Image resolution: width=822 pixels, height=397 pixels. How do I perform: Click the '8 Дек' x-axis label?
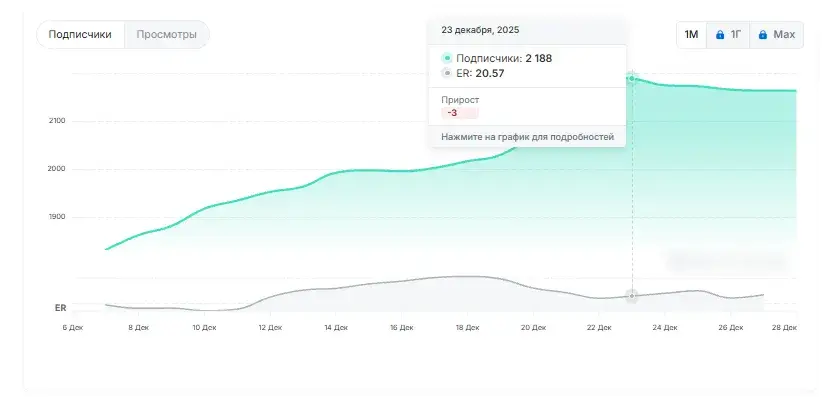coord(138,328)
